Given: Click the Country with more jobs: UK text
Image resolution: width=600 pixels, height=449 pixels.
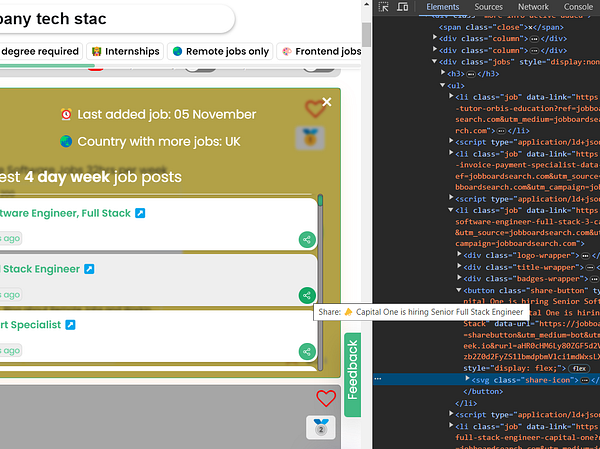Looking at the screenshot, I should pos(159,142).
